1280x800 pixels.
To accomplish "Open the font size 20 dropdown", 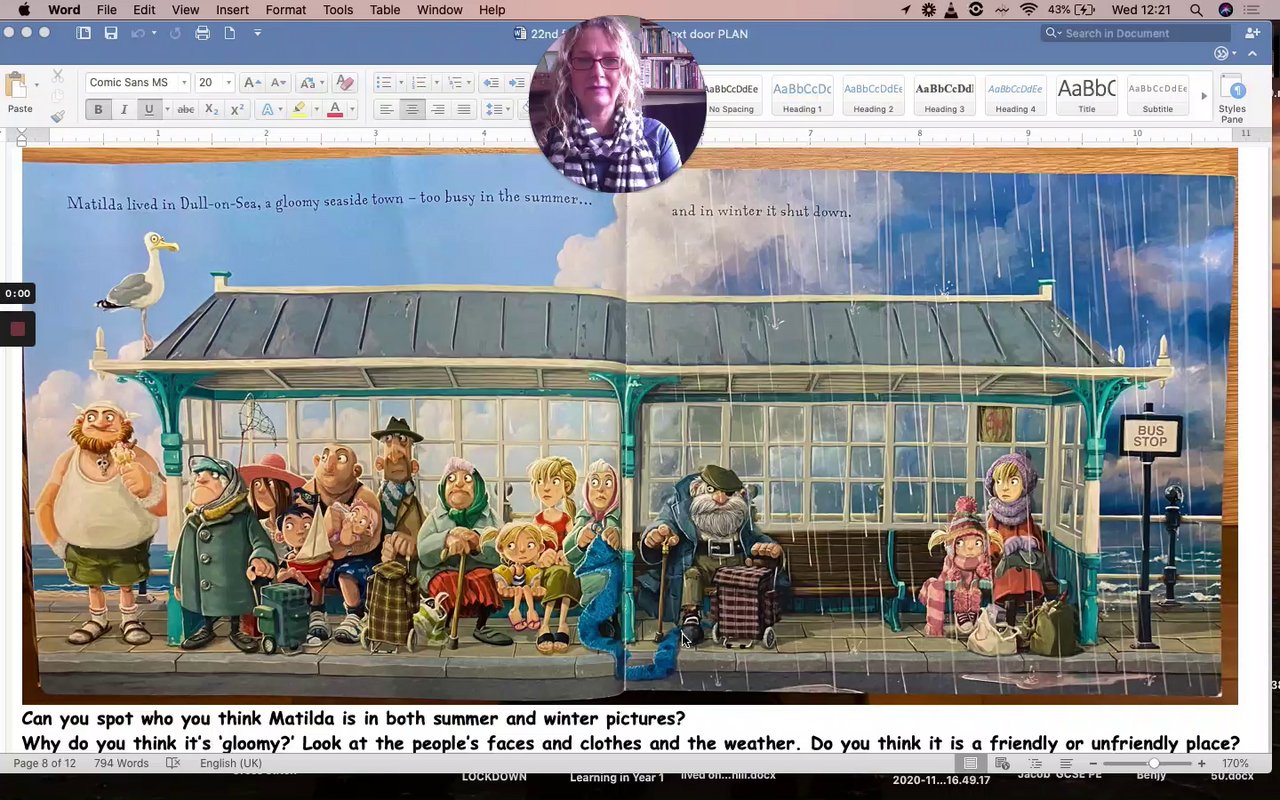I will click(x=229, y=83).
